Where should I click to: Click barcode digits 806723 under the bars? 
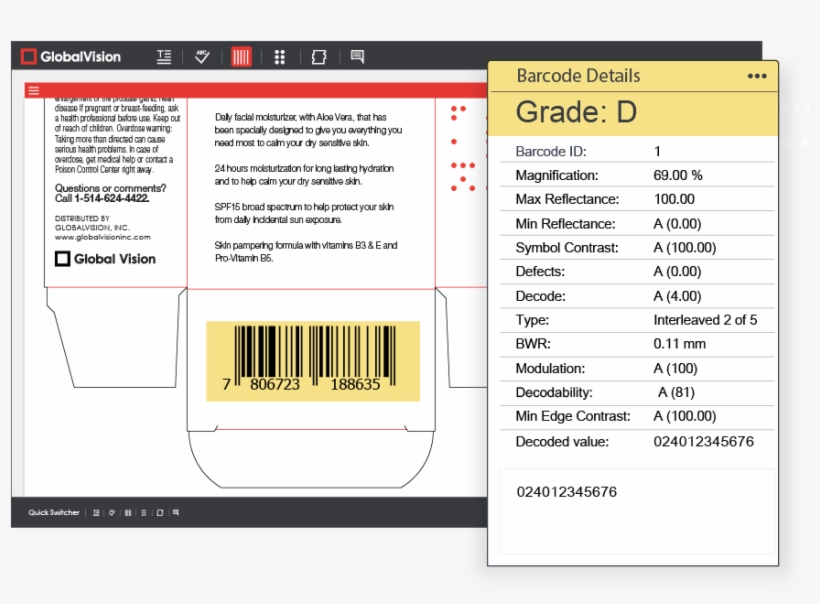point(275,384)
